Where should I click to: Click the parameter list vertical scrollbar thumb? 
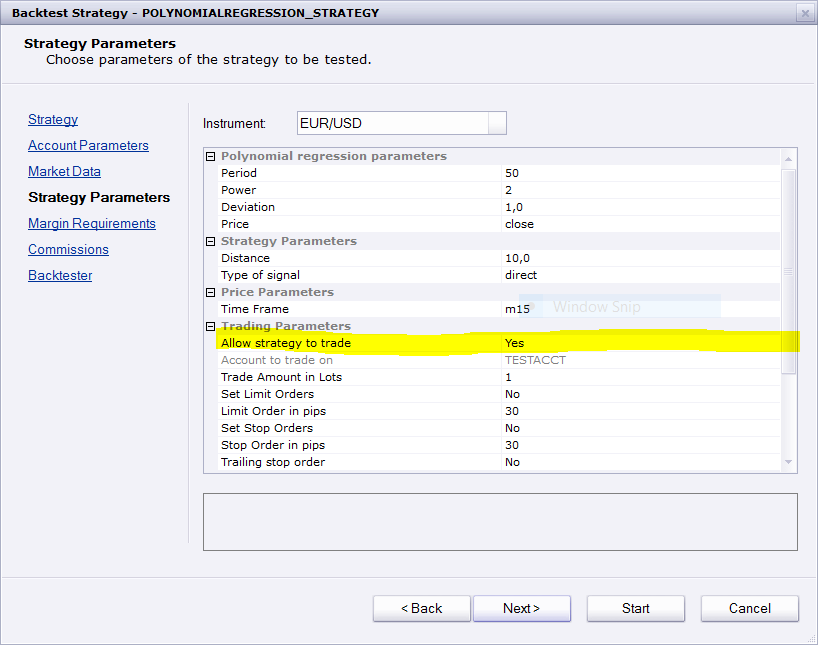[x=788, y=271]
